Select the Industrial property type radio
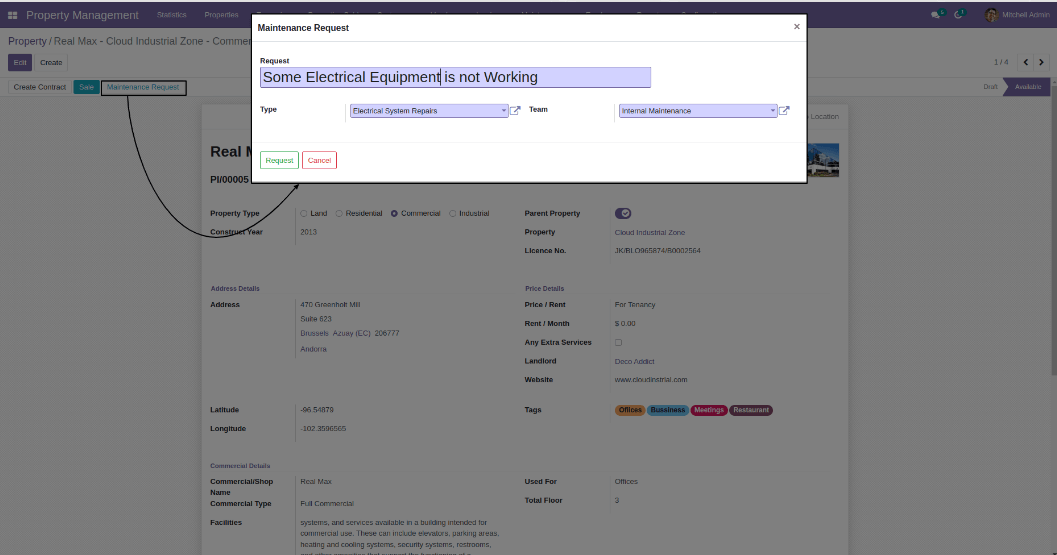Viewport: 1057px width, 555px height. click(453, 213)
